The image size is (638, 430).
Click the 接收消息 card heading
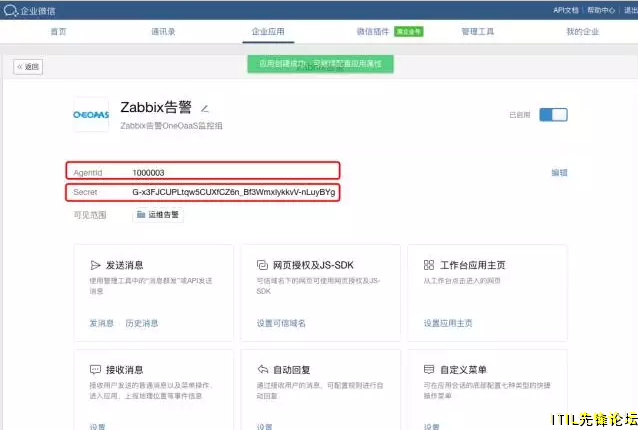(x=125, y=370)
